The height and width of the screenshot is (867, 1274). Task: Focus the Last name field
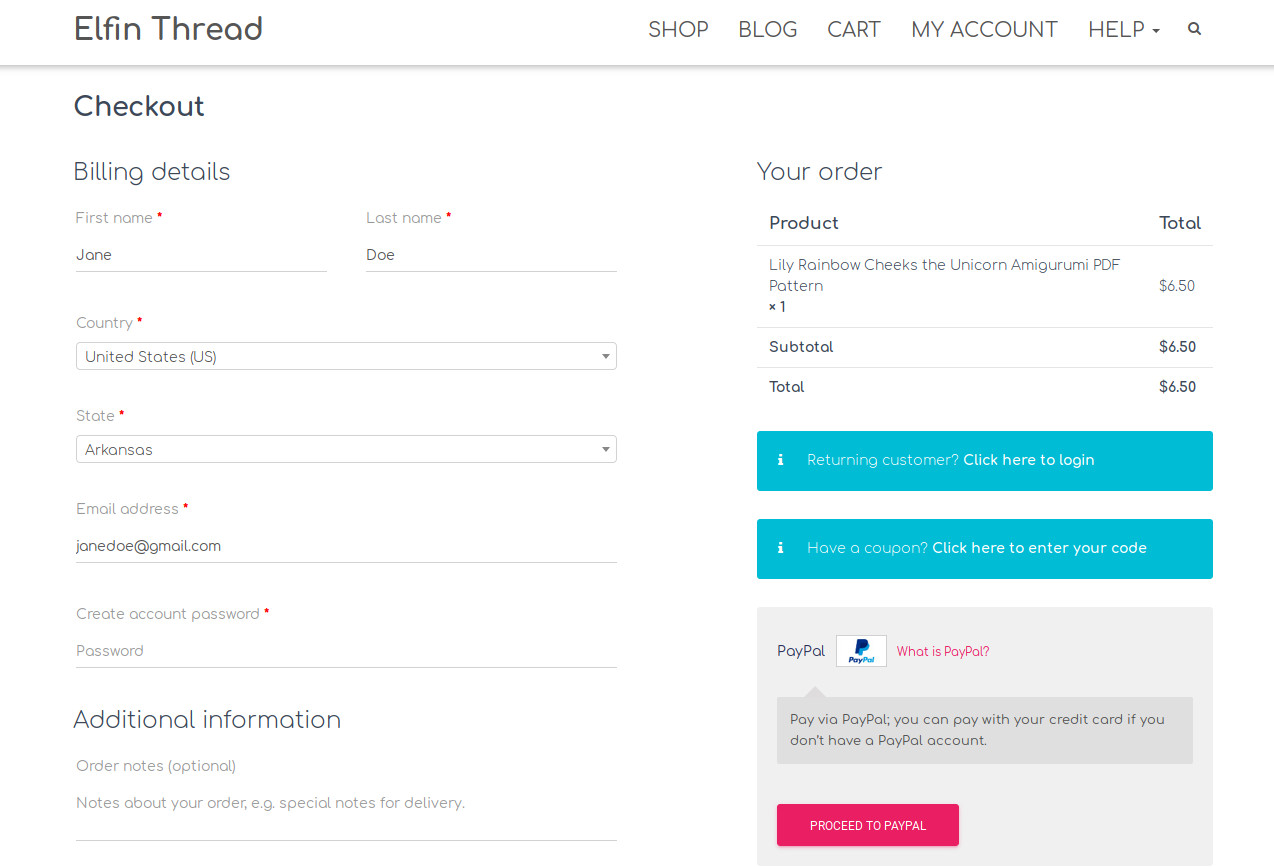pos(491,255)
